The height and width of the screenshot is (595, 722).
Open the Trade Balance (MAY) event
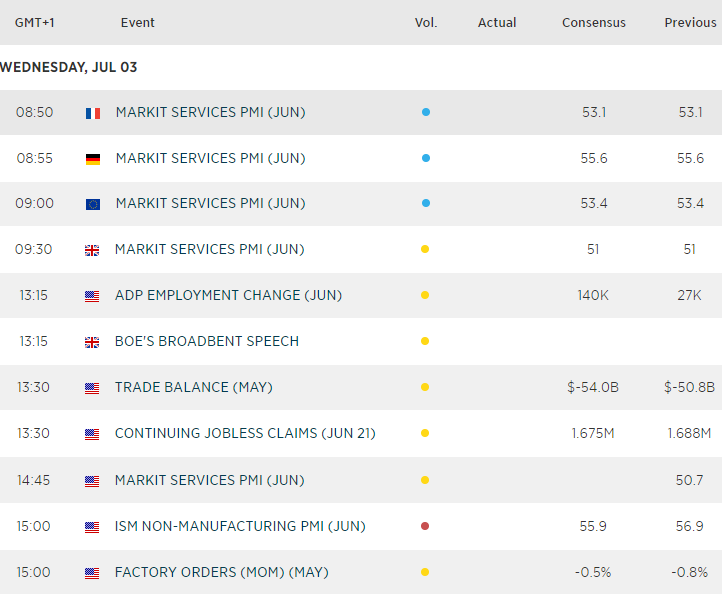point(193,387)
